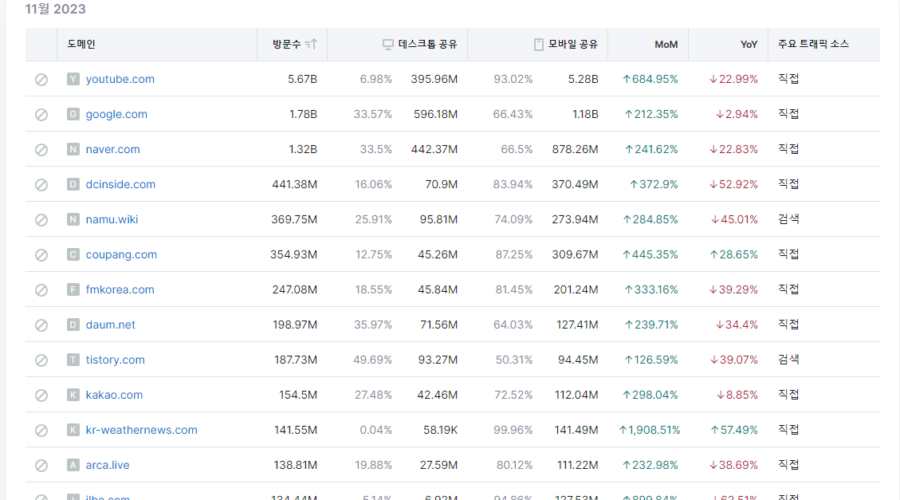Click the exclude icon for kr-weathernews.com

pyautogui.click(x=41, y=430)
